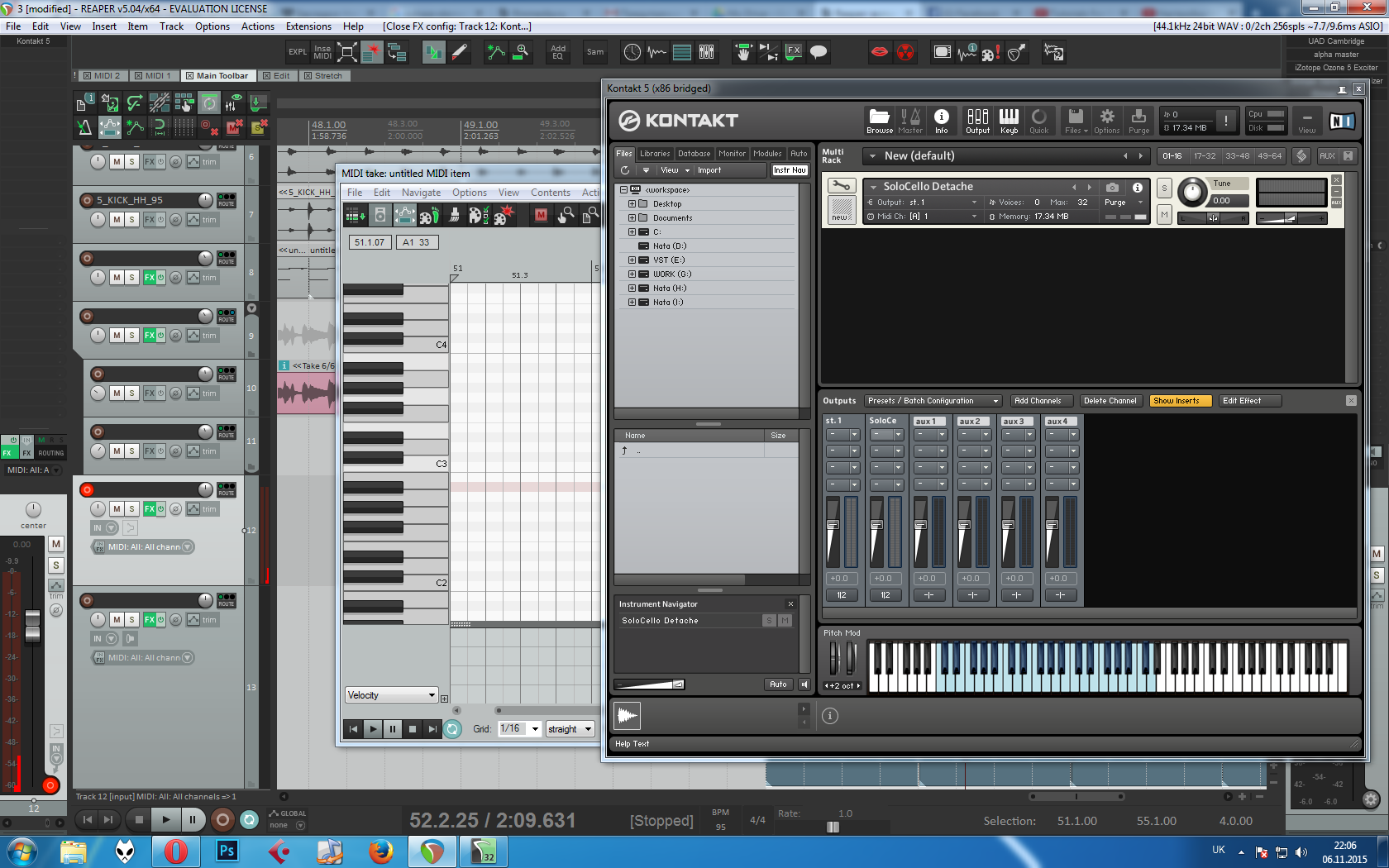This screenshot has height=868, width=1389.
Task: Click the pencil draw tool icon in top toolbar
Action: click(459, 52)
